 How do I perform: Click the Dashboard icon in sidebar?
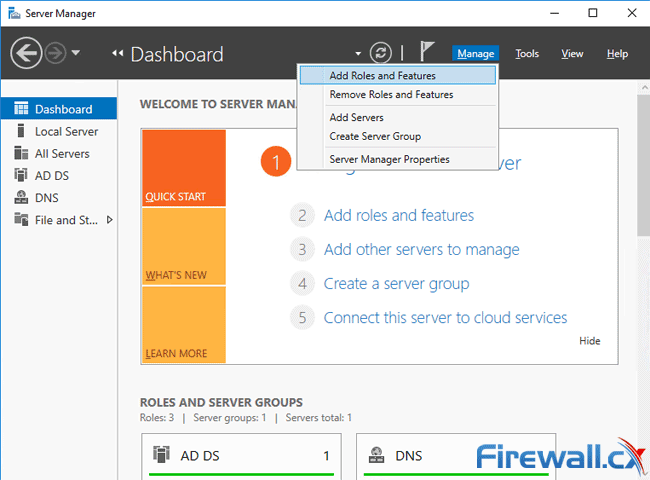tap(21, 108)
